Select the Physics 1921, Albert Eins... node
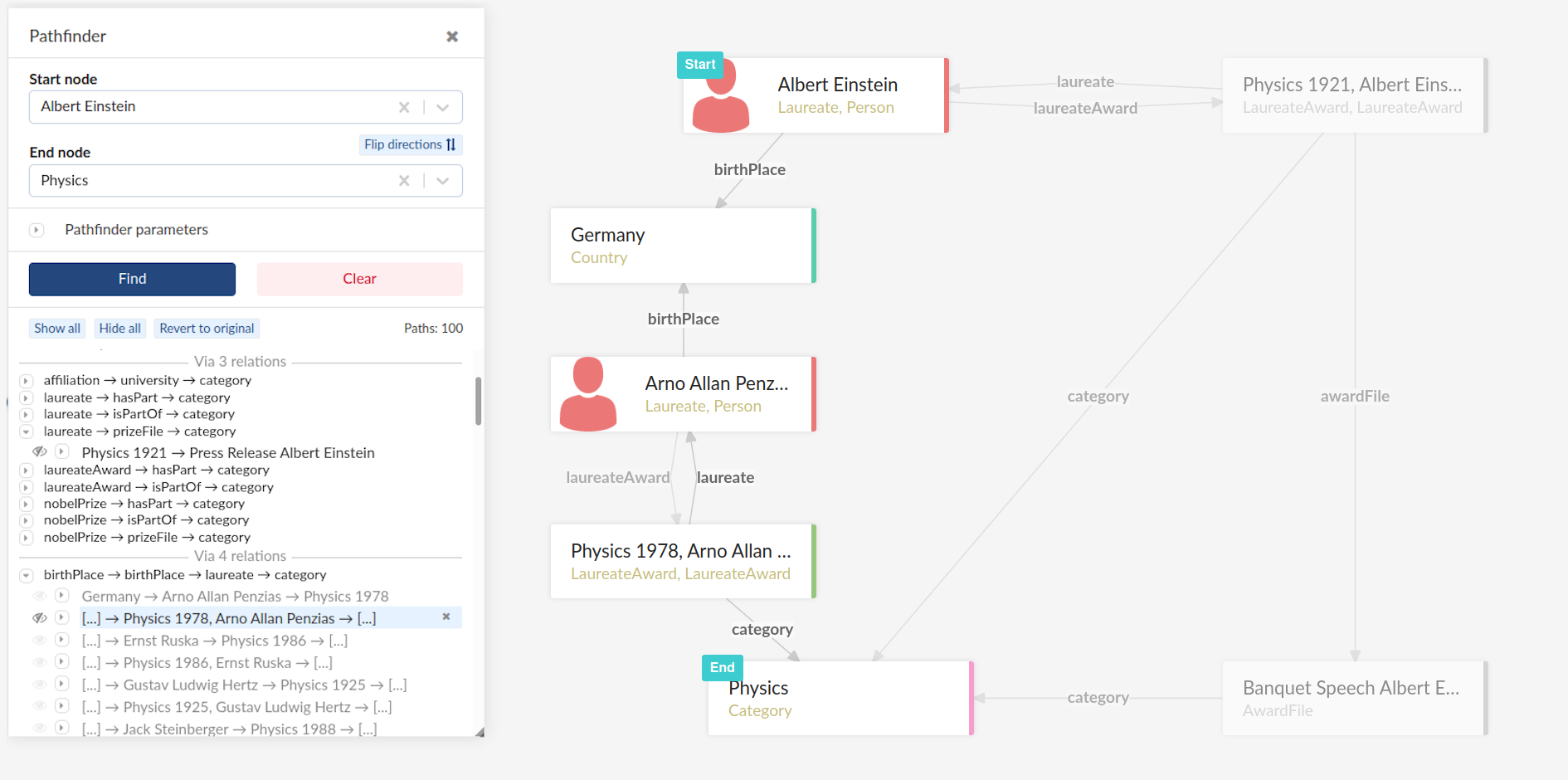The image size is (1568, 780). pyautogui.click(x=1355, y=95)
